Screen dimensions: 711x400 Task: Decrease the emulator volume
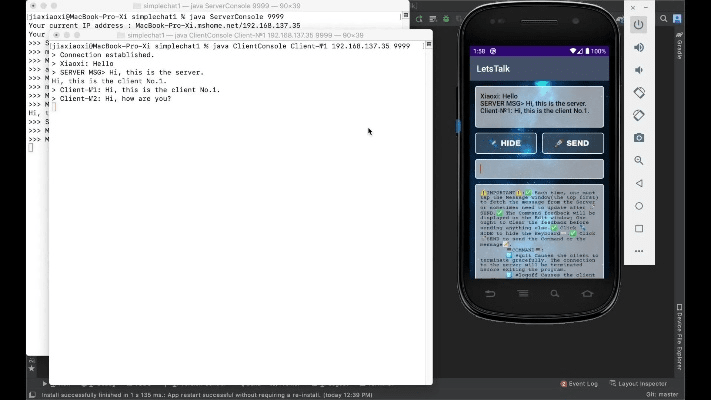[x=639, y=70]
